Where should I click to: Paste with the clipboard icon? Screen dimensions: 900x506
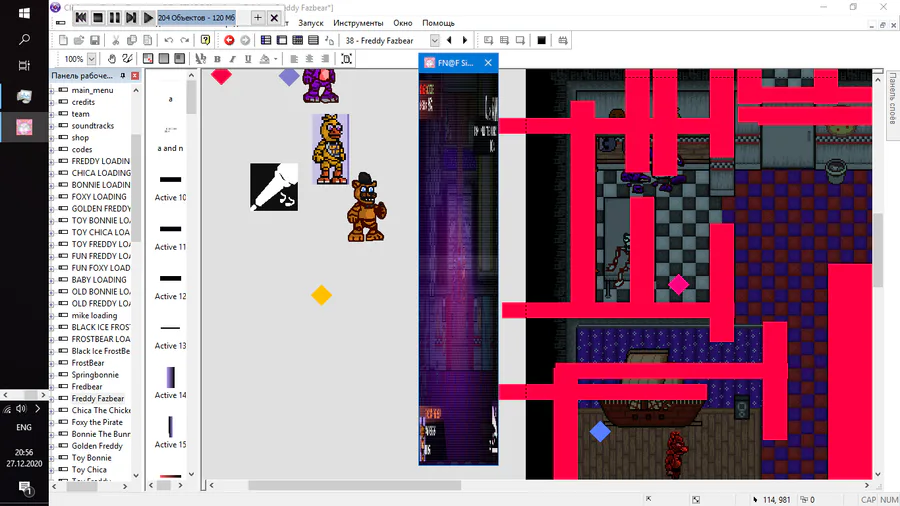click(x=148, y=40)
